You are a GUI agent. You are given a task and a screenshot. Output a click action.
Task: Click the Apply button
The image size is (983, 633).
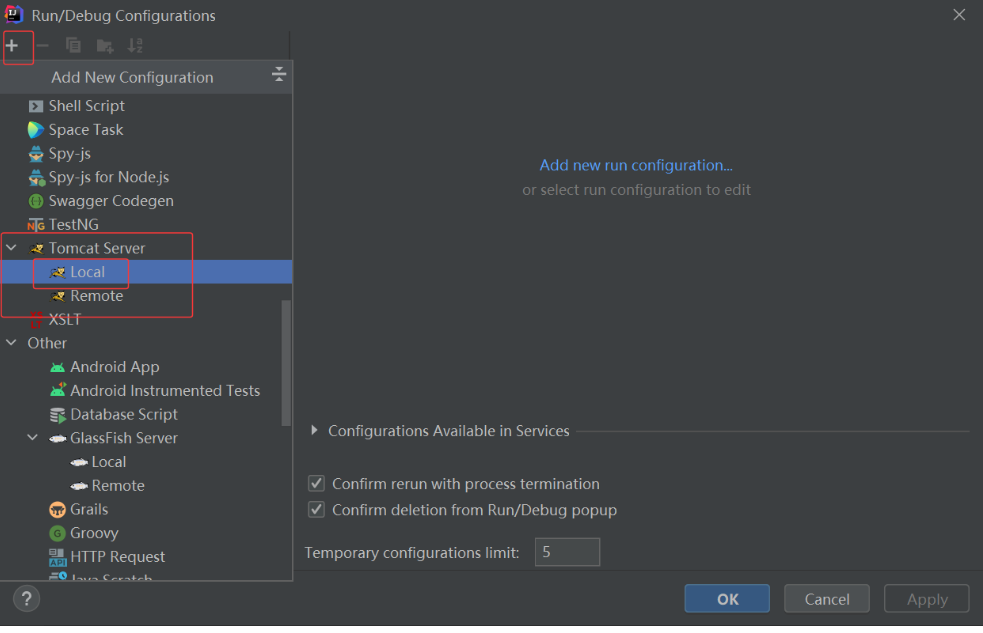pyautogui.click(x=927, y=599)
